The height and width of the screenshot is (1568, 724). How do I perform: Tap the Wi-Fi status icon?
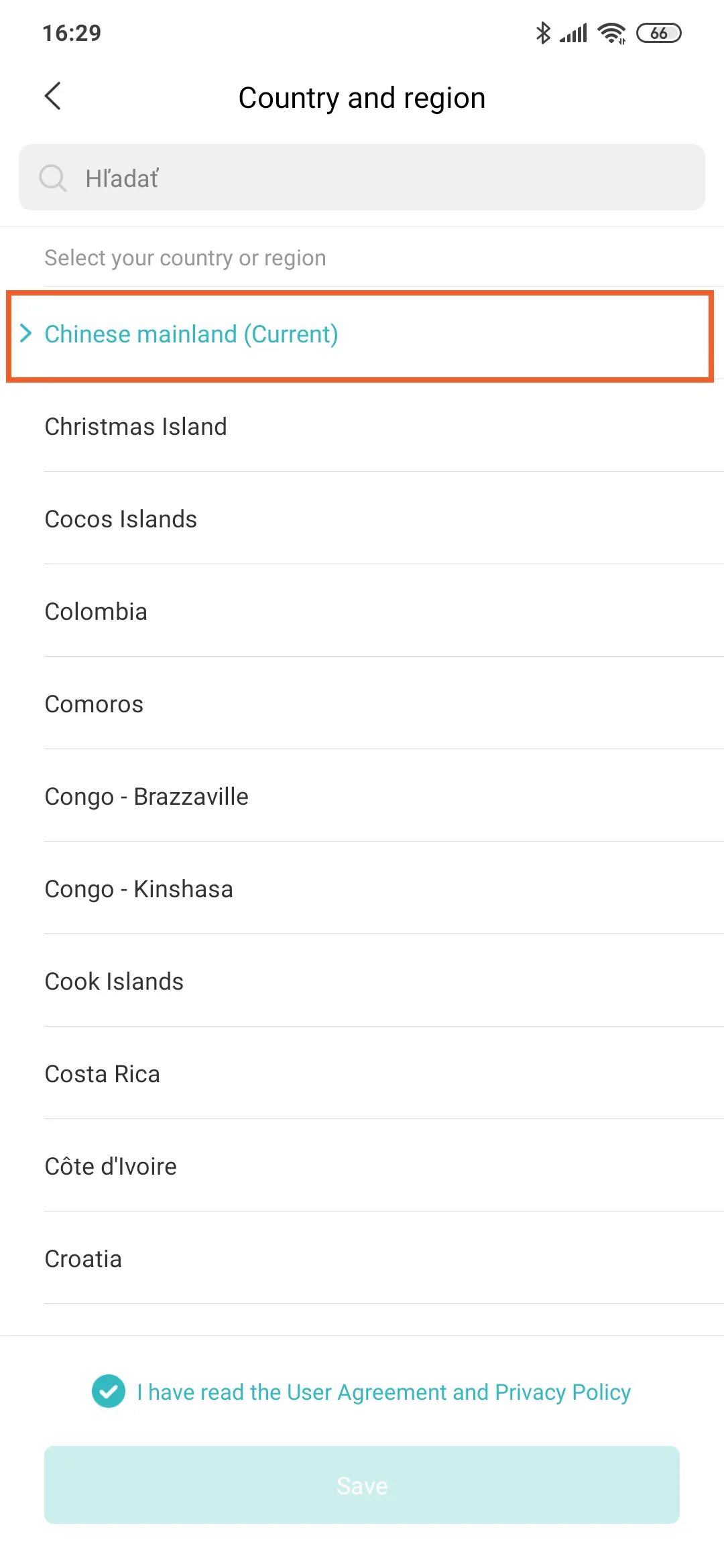tap(612, 33)
